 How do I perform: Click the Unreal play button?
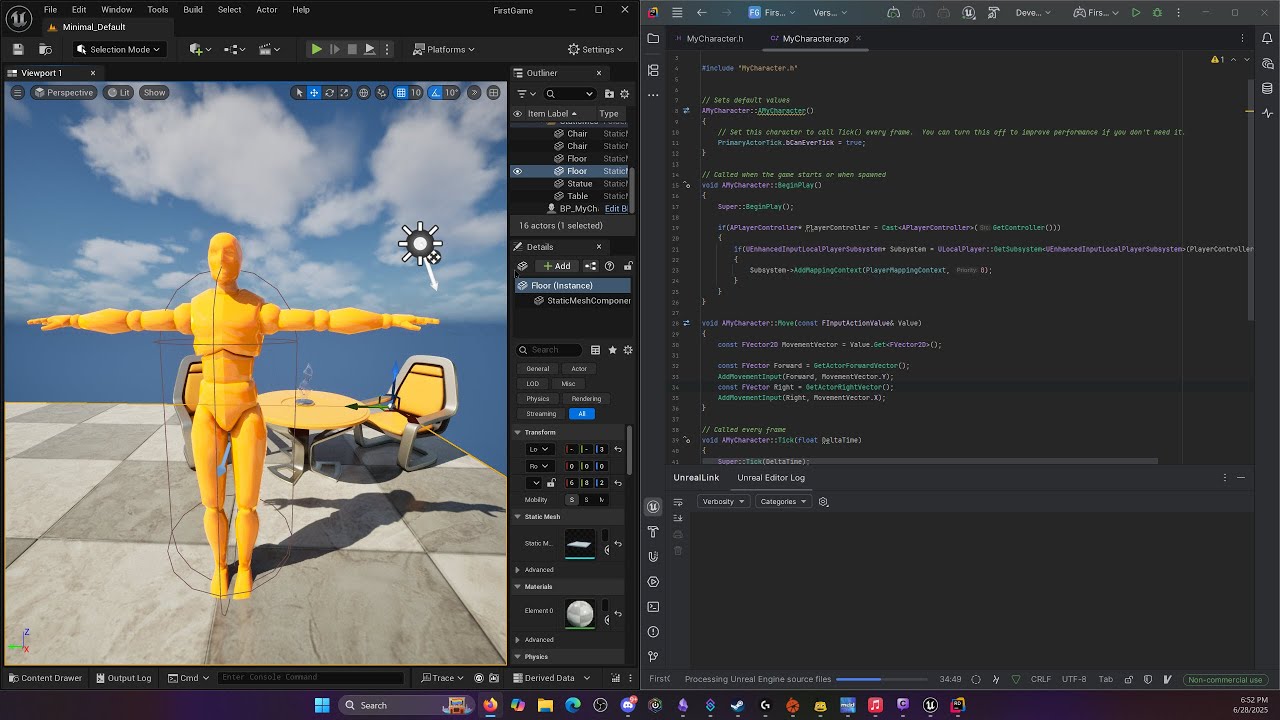[x=316, y=49]
